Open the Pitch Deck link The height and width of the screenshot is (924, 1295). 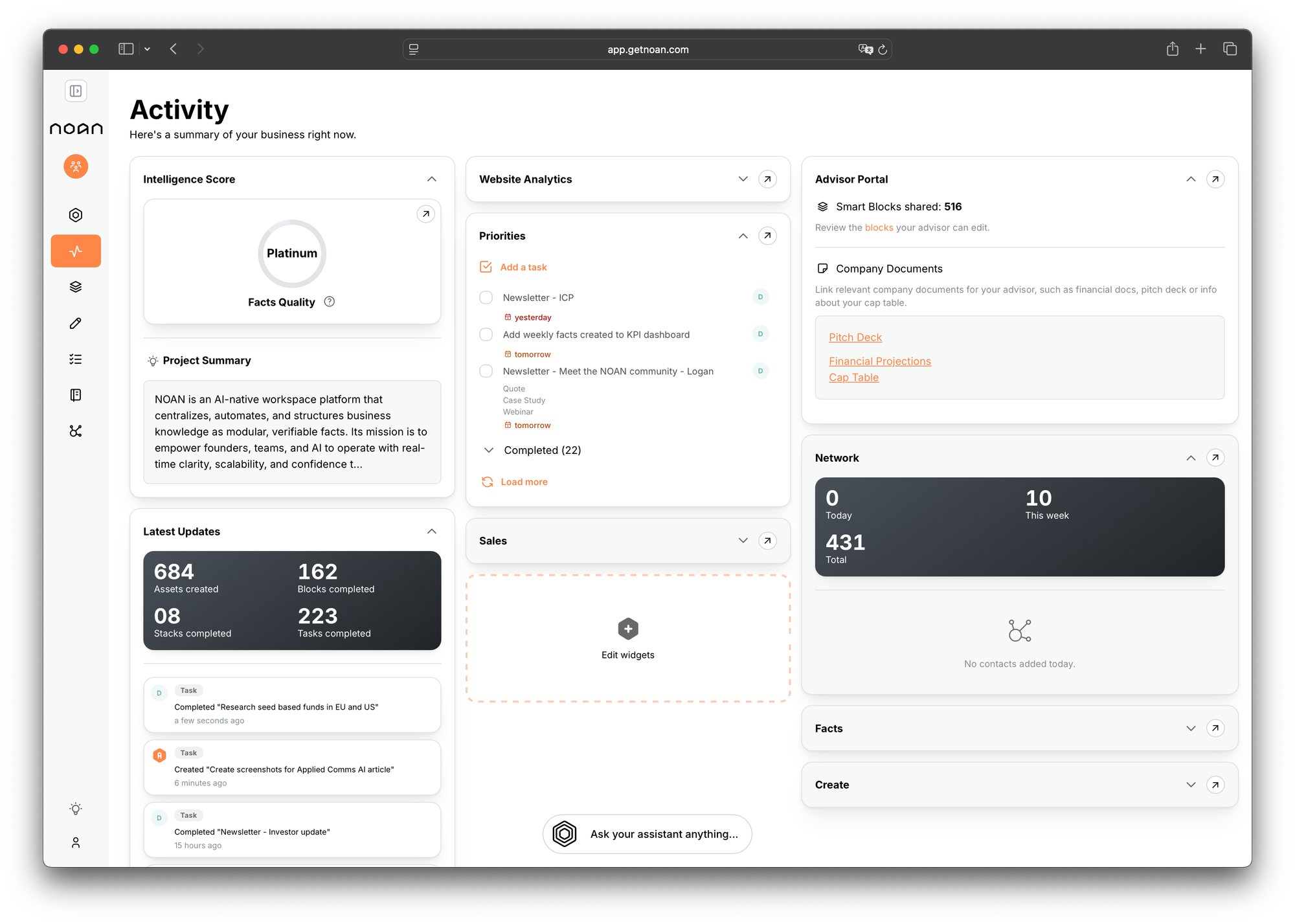(855, 337)
